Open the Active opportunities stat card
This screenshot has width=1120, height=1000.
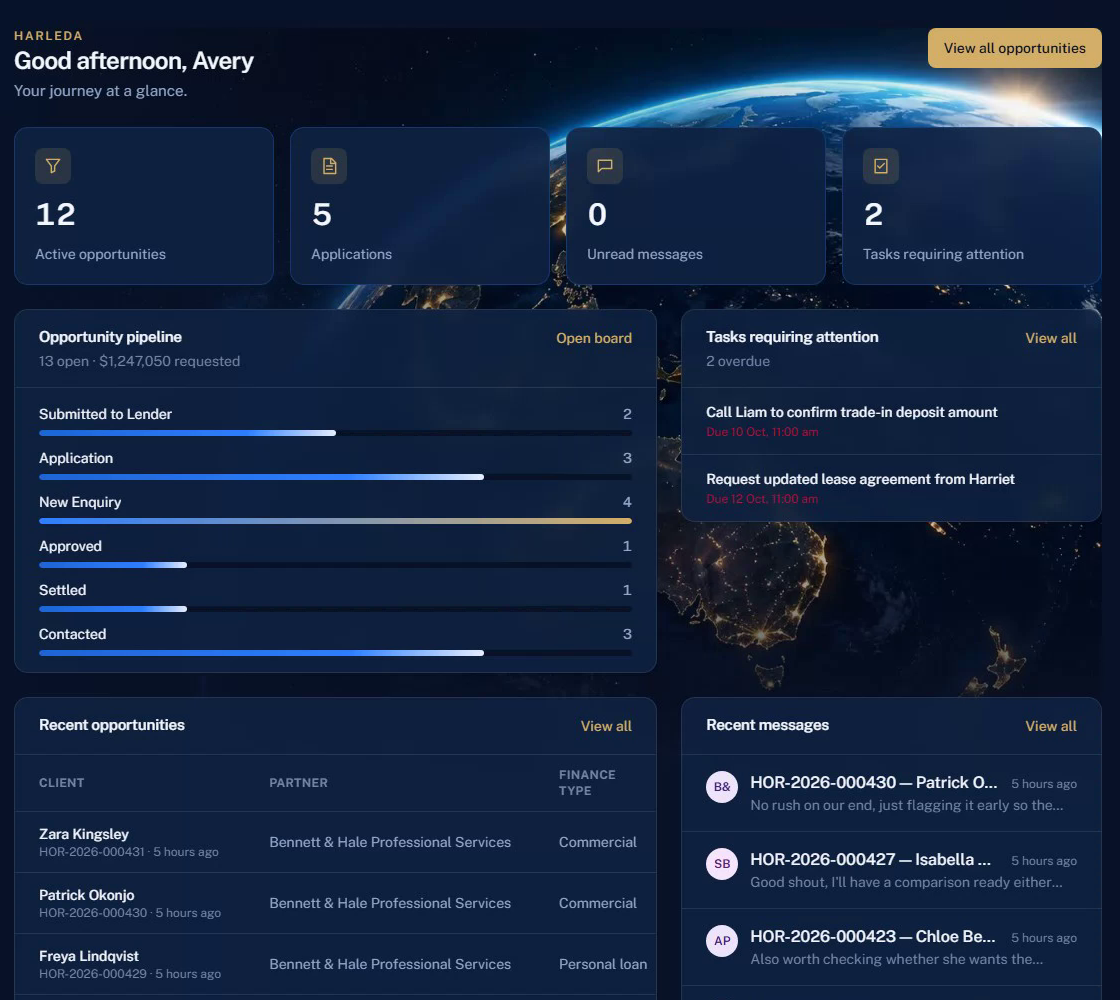[144, 206]
